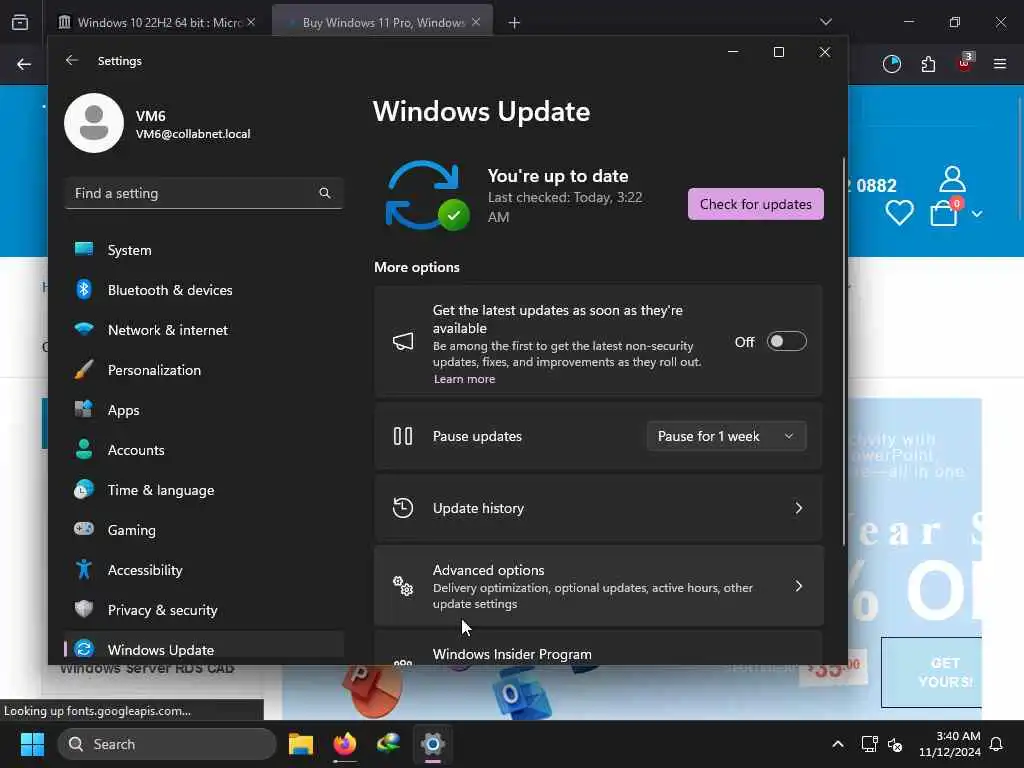Open the Windows Start menu

tap(32, 744)
